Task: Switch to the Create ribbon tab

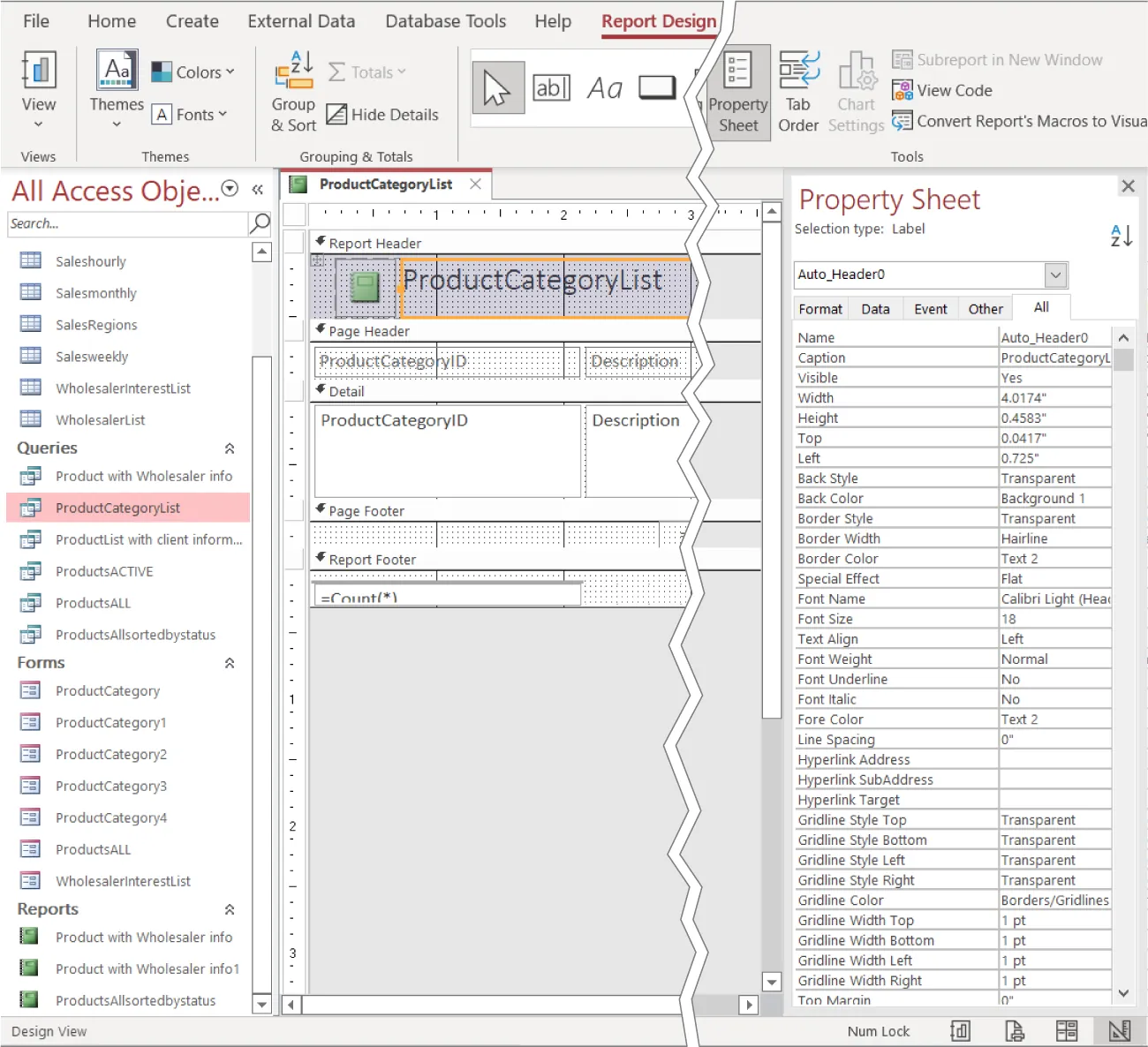Action: point(192,21)
